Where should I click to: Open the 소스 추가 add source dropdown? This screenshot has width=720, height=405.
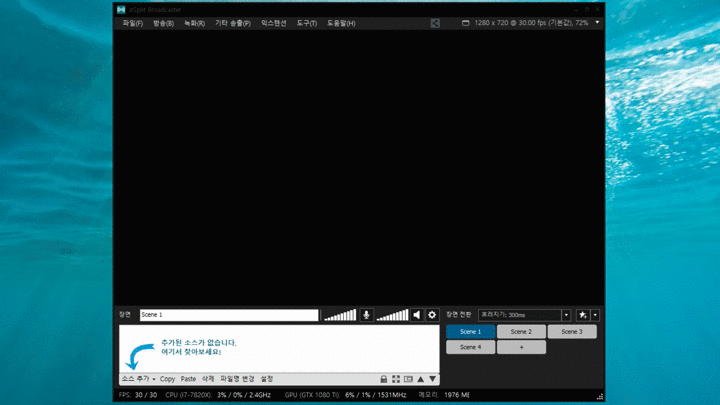coord(138,379)
